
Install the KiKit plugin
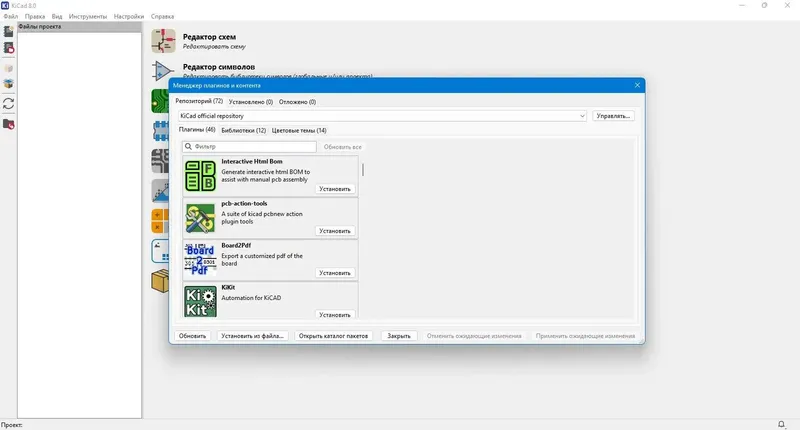point(335,315)
